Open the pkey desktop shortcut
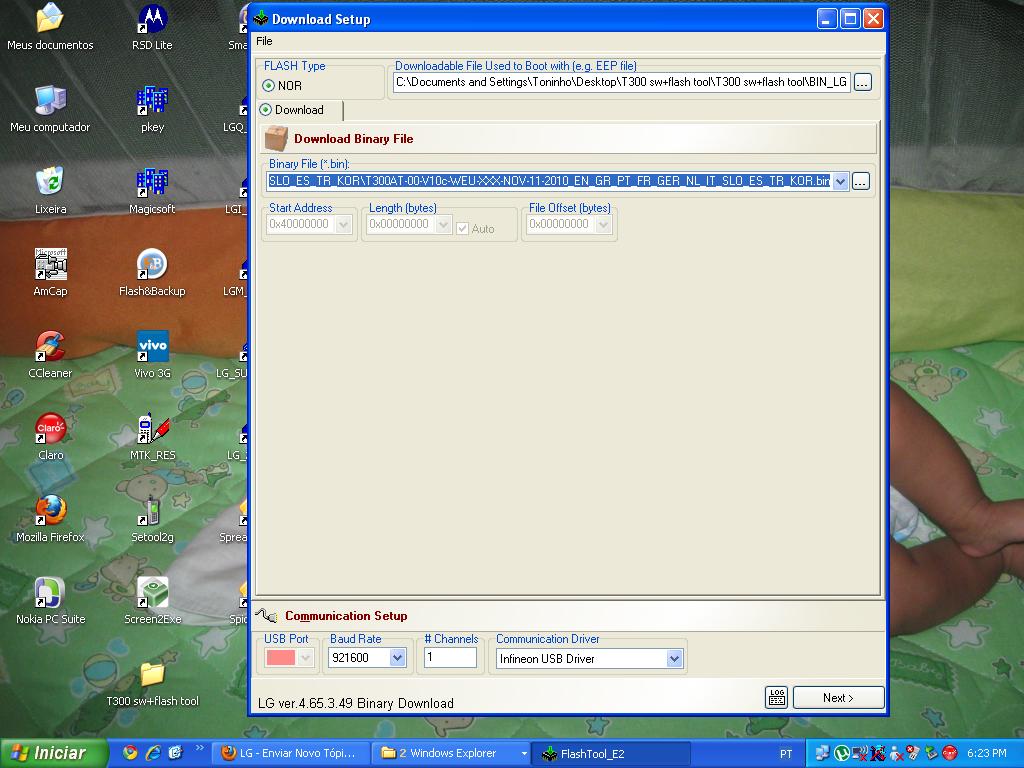Screen dimensions: 1024x768 [152, 108]
